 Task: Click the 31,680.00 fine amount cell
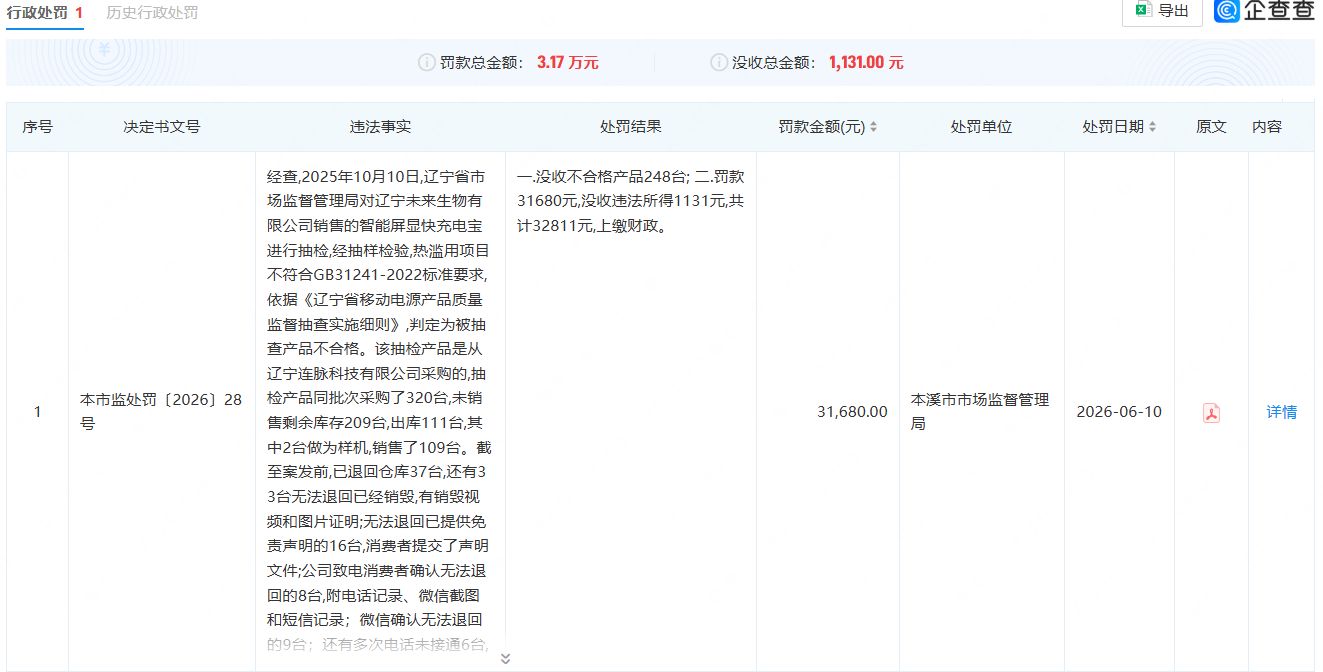[x=852, y=412]
